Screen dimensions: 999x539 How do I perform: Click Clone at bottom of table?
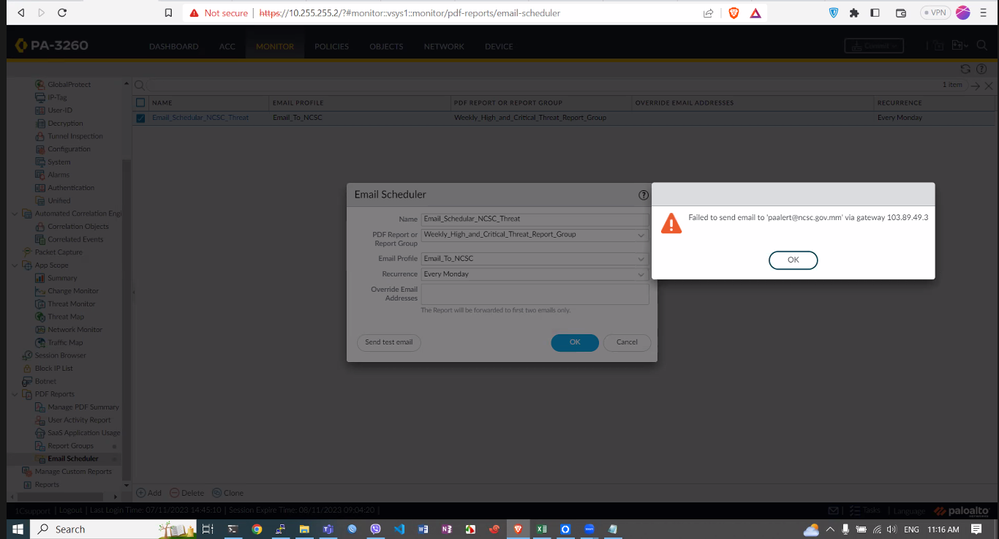tap(227, 493)
